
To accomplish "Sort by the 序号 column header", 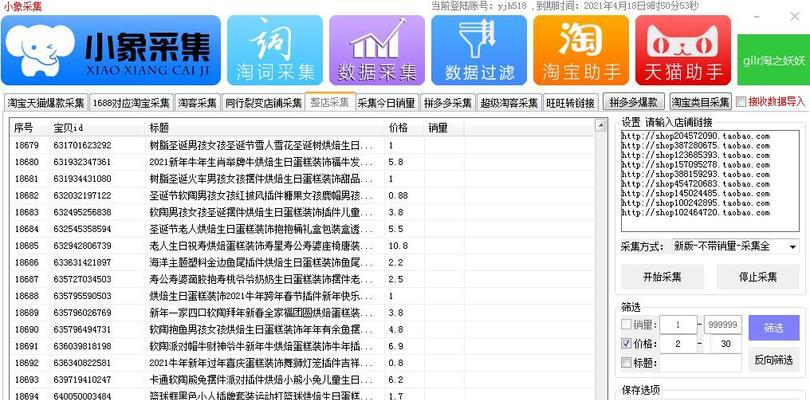I will (29, 128).
